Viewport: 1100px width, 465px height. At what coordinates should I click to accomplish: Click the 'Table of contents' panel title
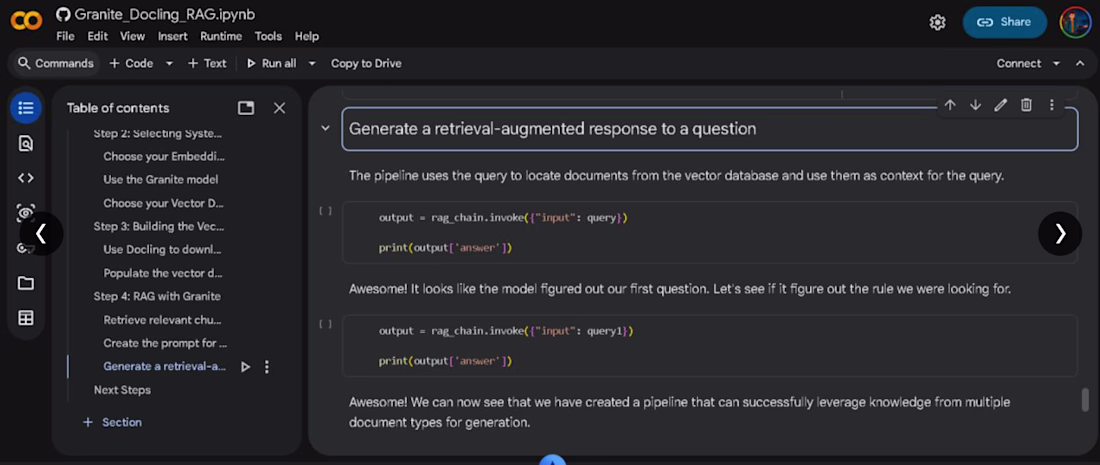click(x=118, y=108)
